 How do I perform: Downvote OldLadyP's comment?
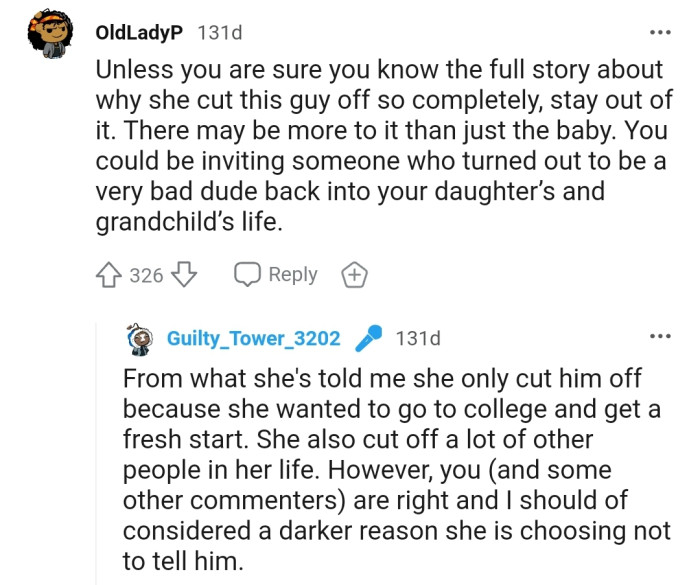(186, 275)
